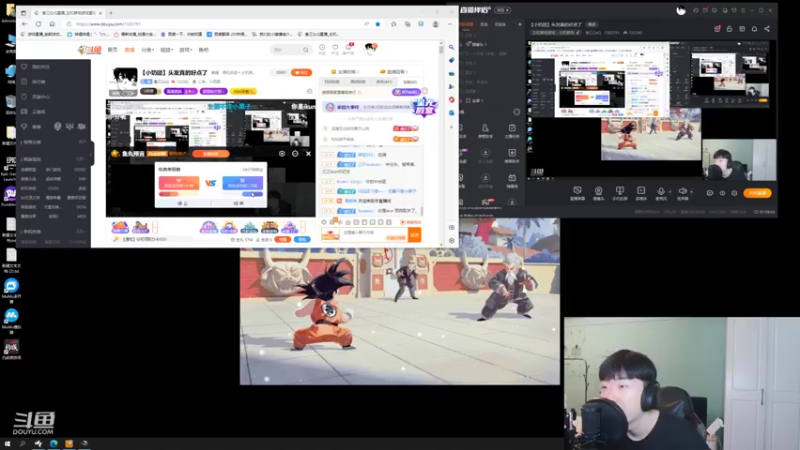Click the blue progress bar in the prediction dialog
Image resolution: width=800 pixels, height=450 pixels.
[x=243, y=194]
